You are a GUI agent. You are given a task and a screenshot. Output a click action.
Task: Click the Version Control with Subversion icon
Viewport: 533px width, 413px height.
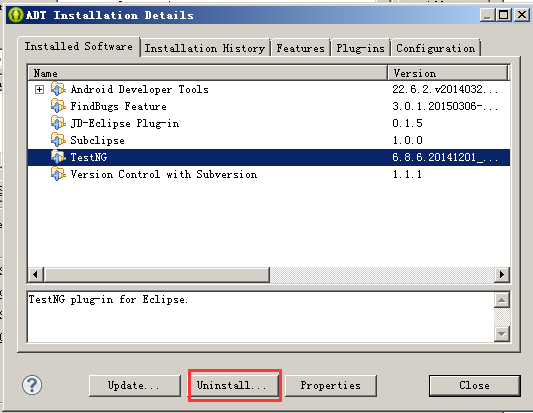(58, 174)
